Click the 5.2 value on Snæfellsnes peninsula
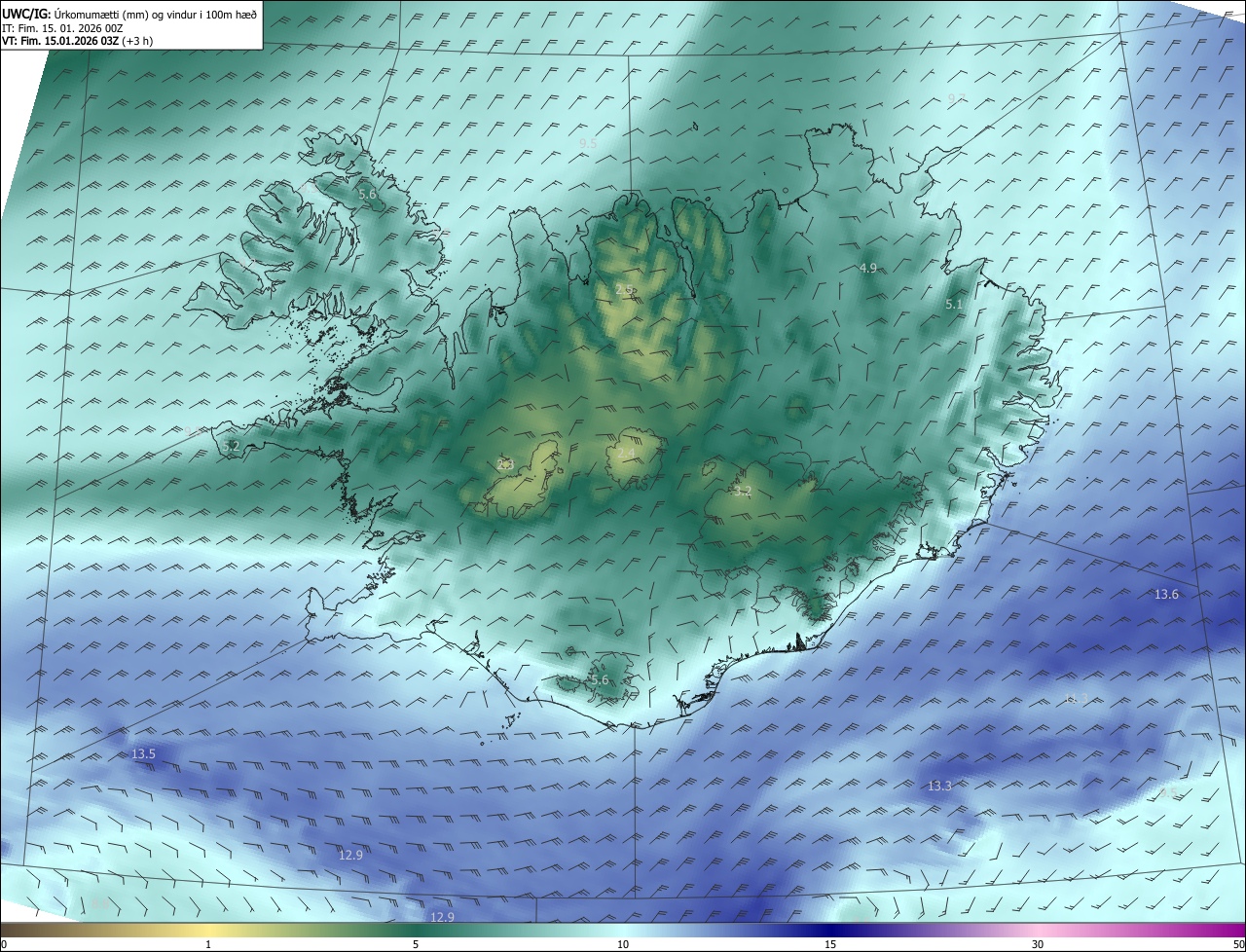The height and width of the screenshot is (952, 1246). tap(231, 446)
